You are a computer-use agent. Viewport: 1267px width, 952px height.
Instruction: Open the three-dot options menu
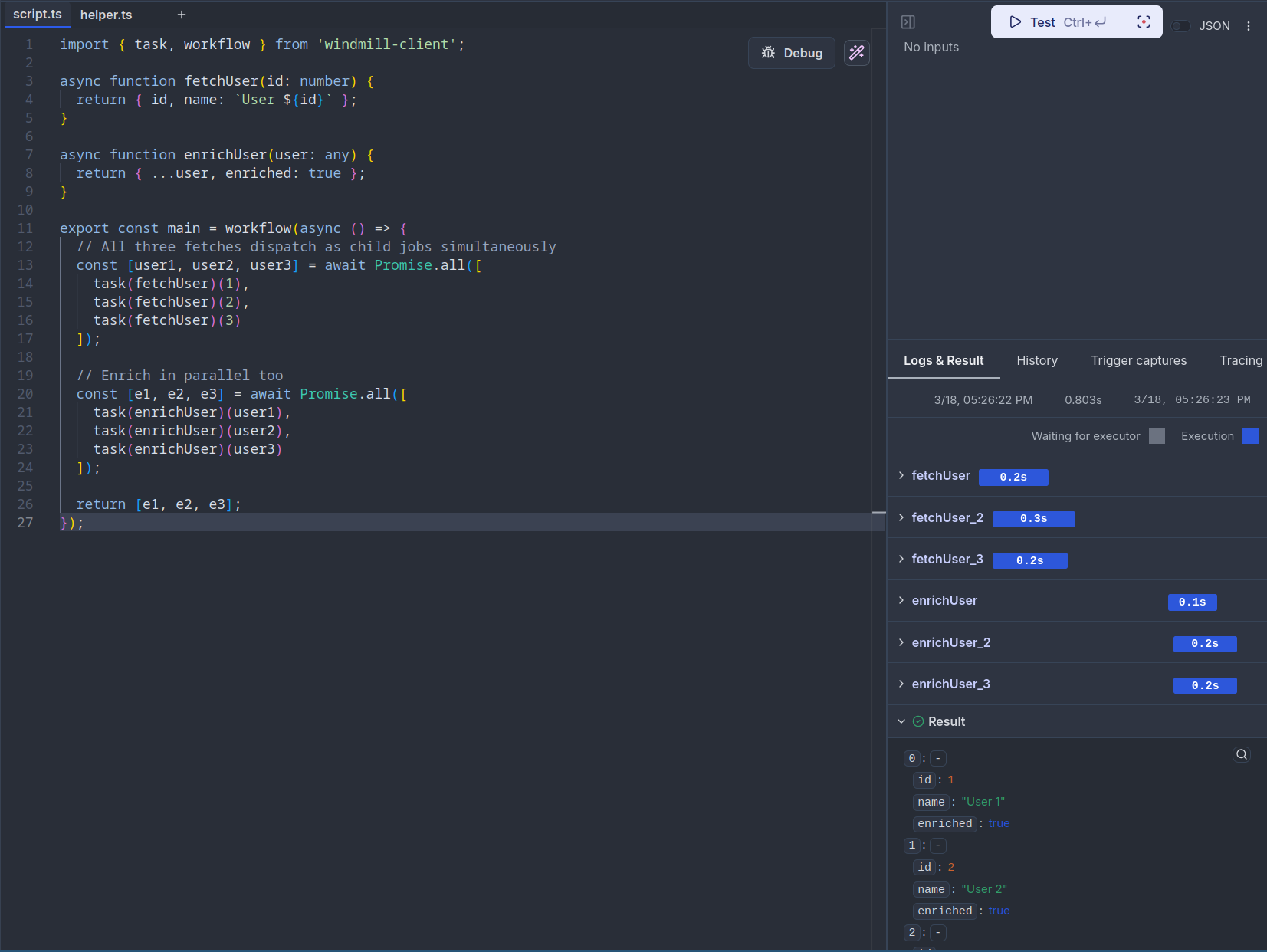[1248, 26]
